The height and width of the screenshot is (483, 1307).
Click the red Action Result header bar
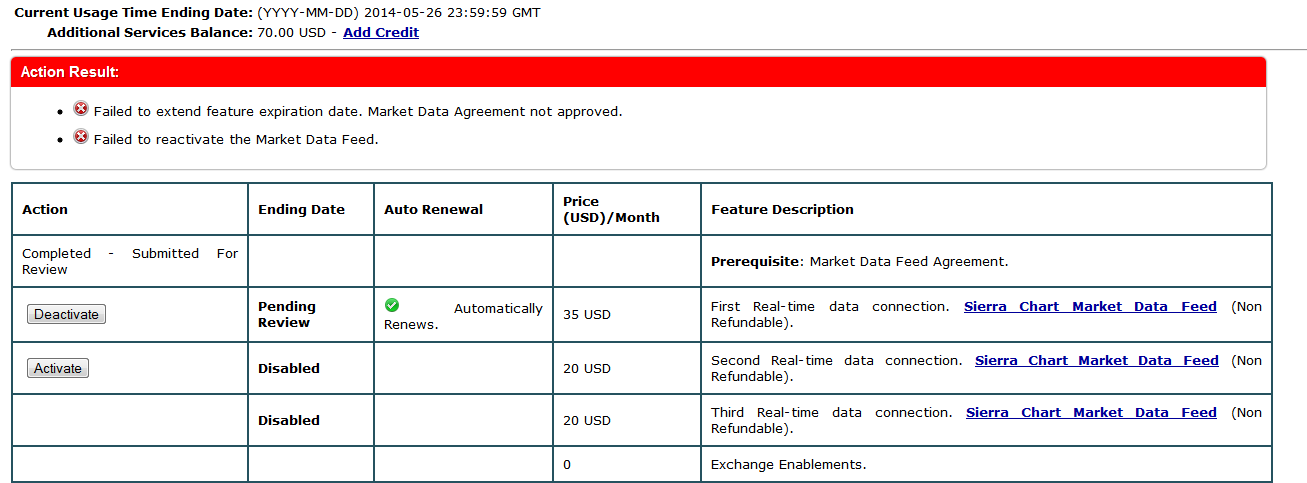click(638, 72)
